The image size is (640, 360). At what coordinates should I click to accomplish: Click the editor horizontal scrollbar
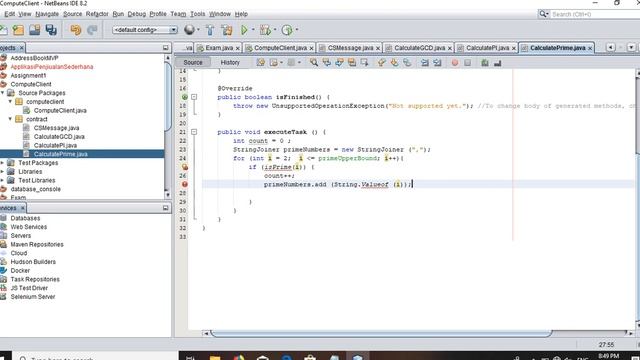coord(381,333)
